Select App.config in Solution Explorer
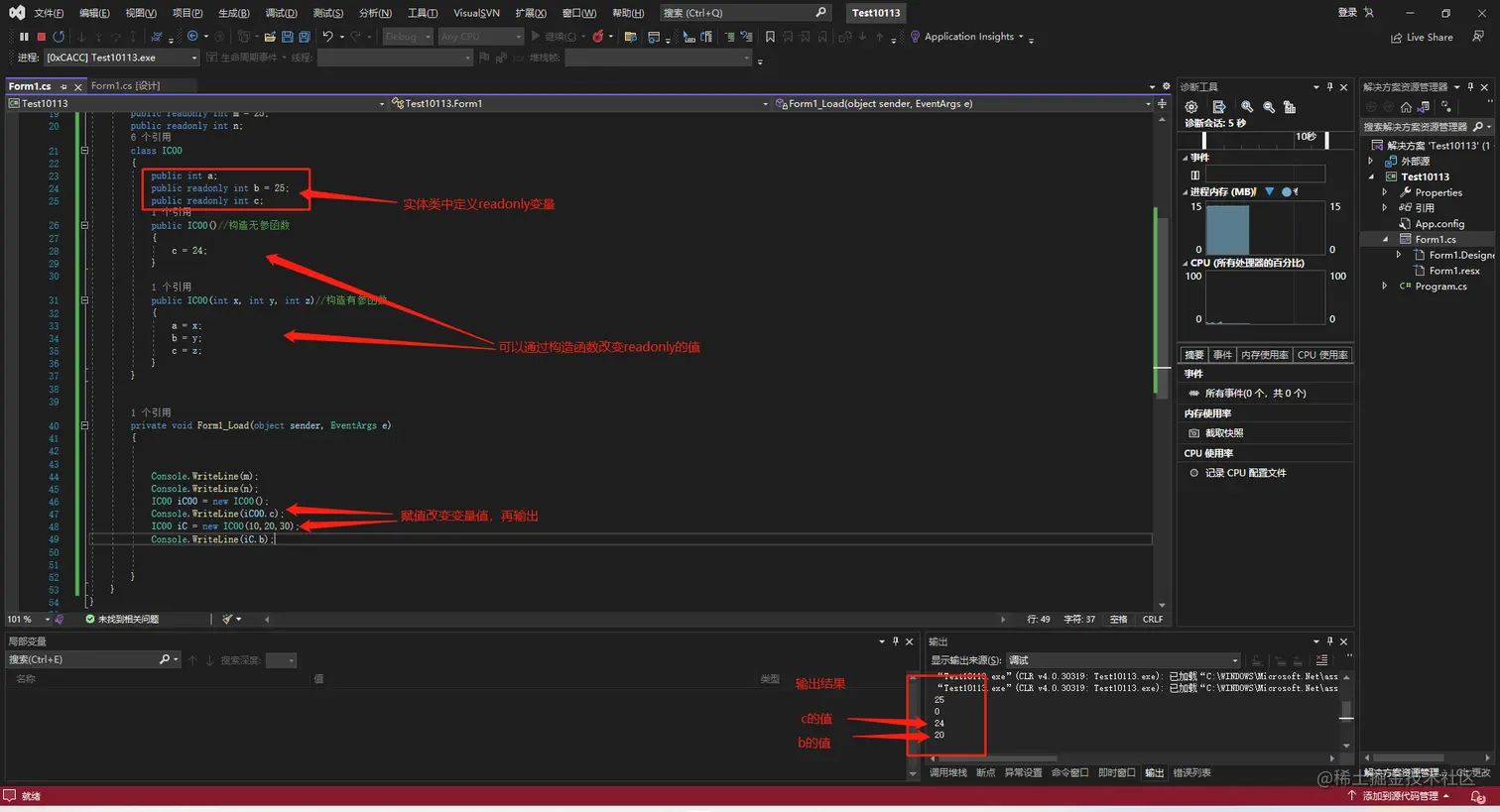The height and width of the screenshot is (812, 1500). [x=1438, y=224]
